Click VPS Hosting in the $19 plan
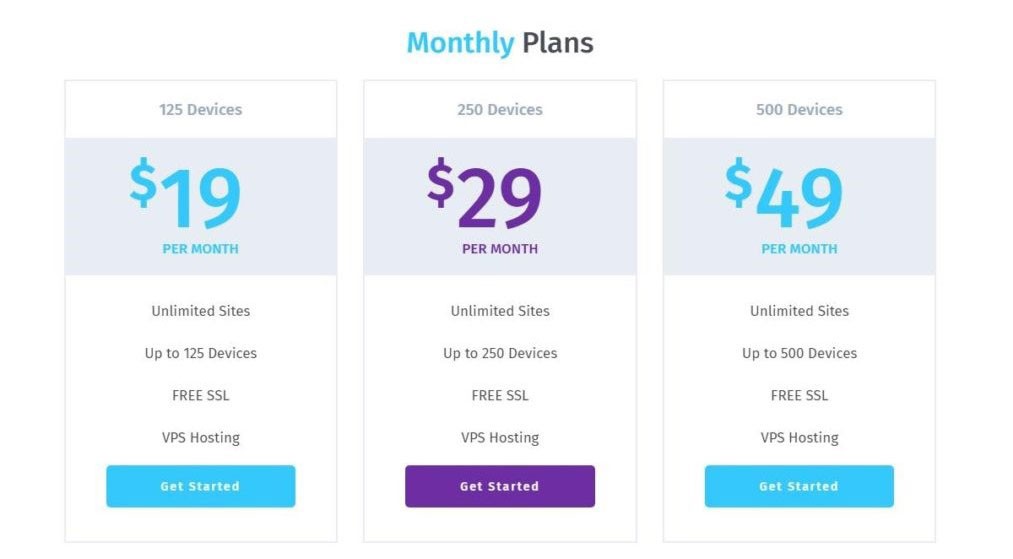The height and width of the screenshot is (559, 1013). click(200, 437)
